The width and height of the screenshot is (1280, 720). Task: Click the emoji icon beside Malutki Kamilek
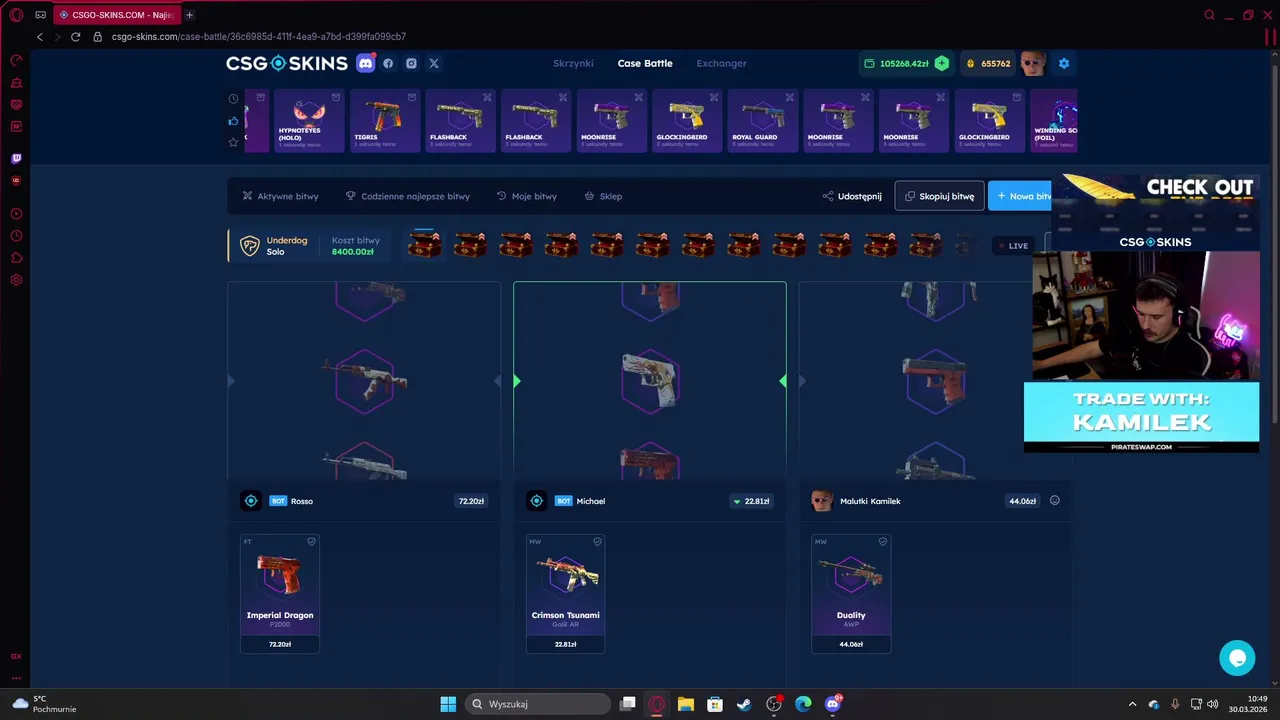pos(1055,501)
